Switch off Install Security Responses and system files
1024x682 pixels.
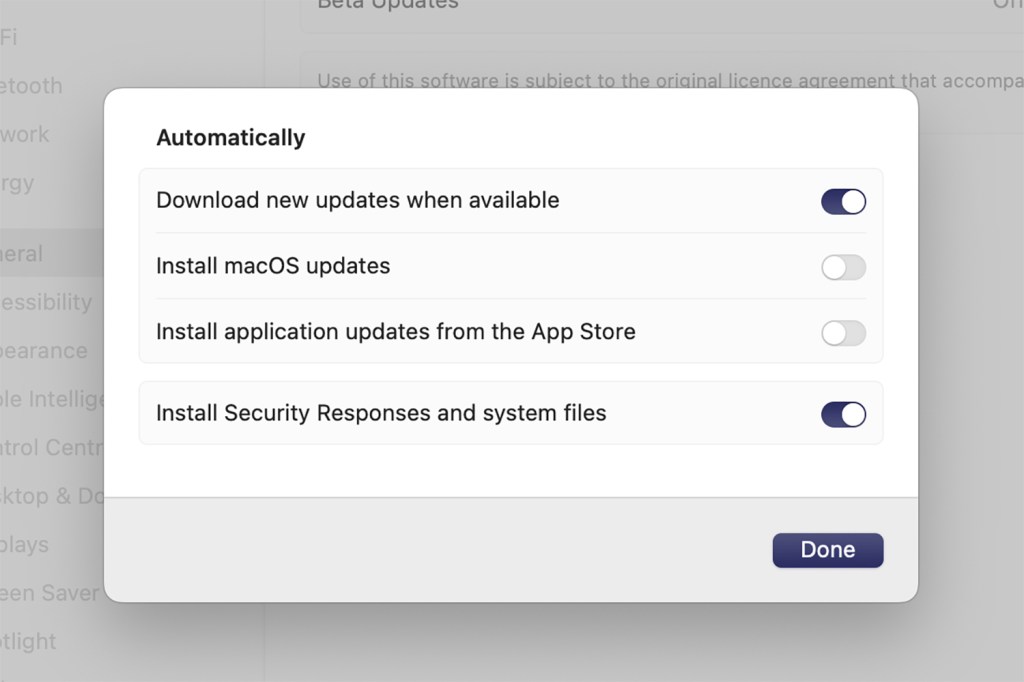(x=843, y=414)
